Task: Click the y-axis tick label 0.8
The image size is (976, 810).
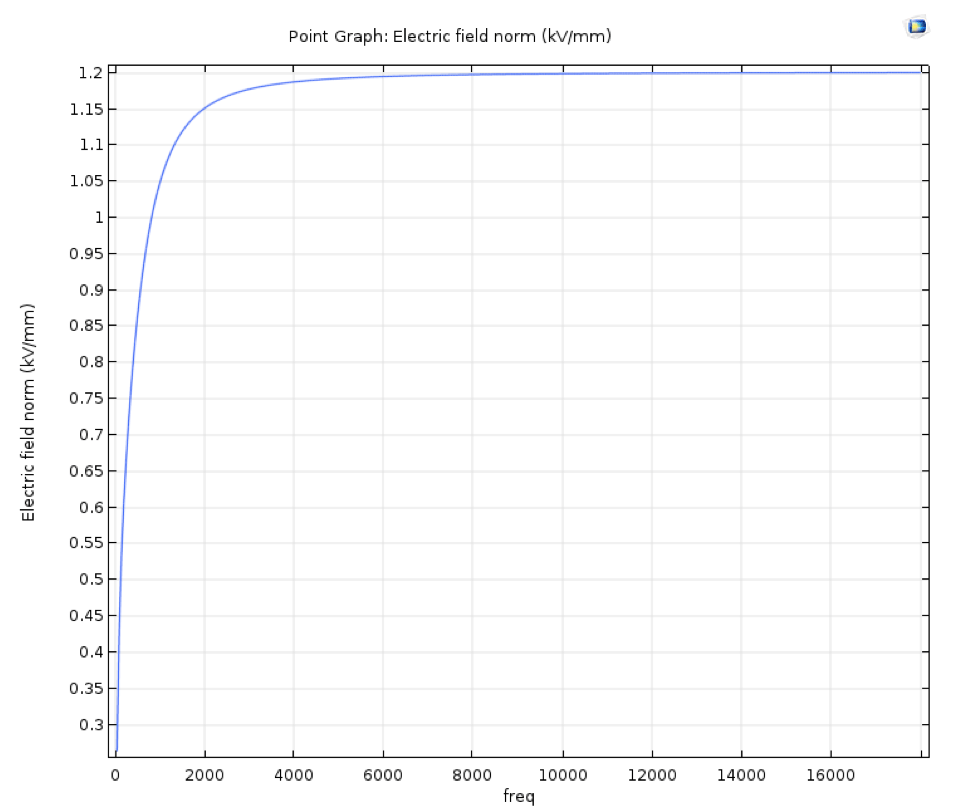Action: coord(91,362)
